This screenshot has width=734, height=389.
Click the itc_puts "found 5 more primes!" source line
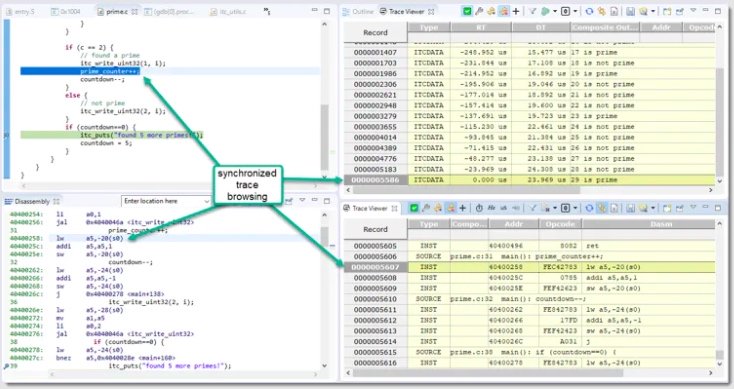141,135
